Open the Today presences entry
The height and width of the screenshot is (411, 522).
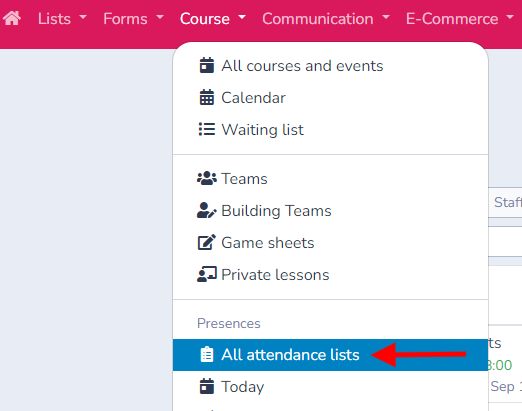click(330, 387)
